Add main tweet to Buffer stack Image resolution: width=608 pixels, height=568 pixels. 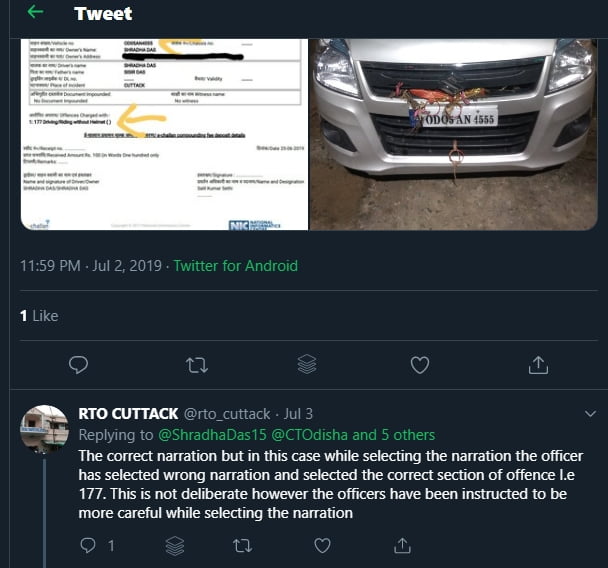307,365
